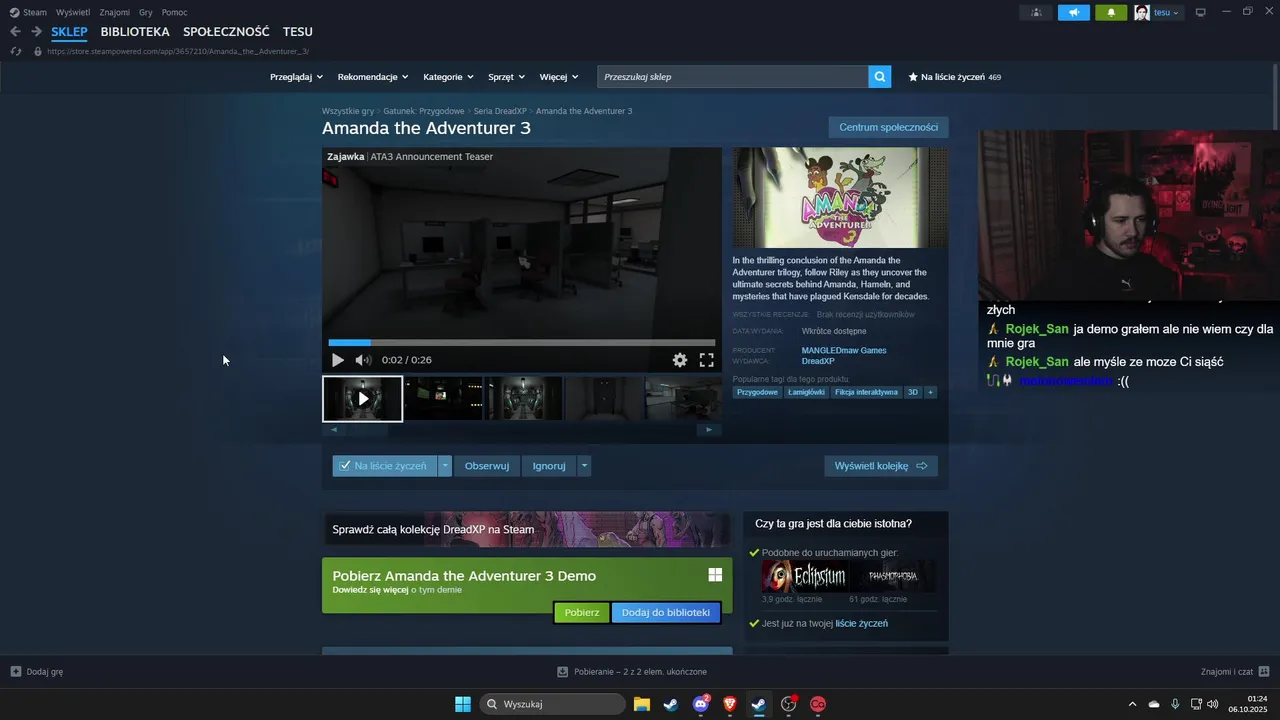Click the search magnifier button

click(880, 76)
